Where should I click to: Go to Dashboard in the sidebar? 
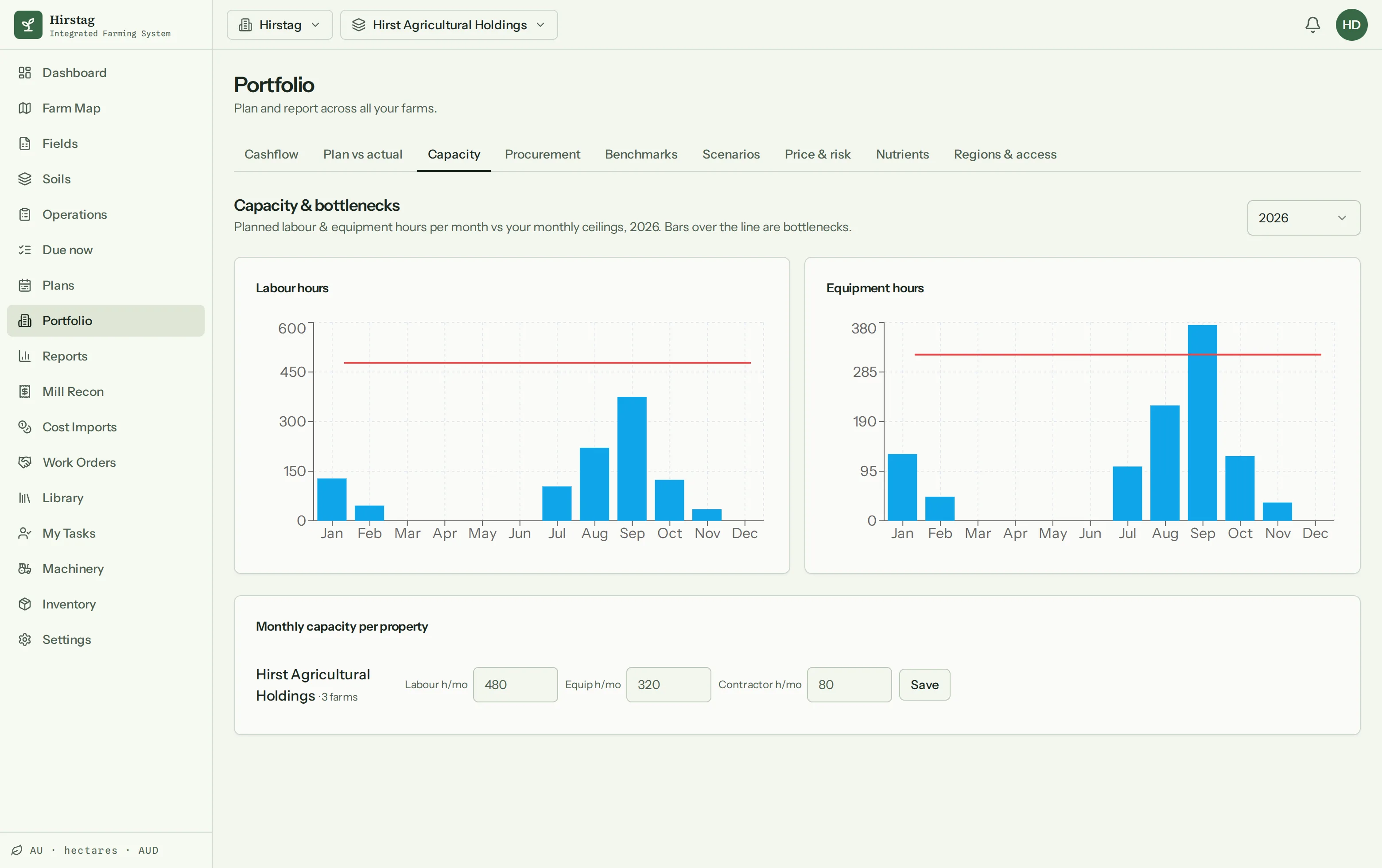105,73
